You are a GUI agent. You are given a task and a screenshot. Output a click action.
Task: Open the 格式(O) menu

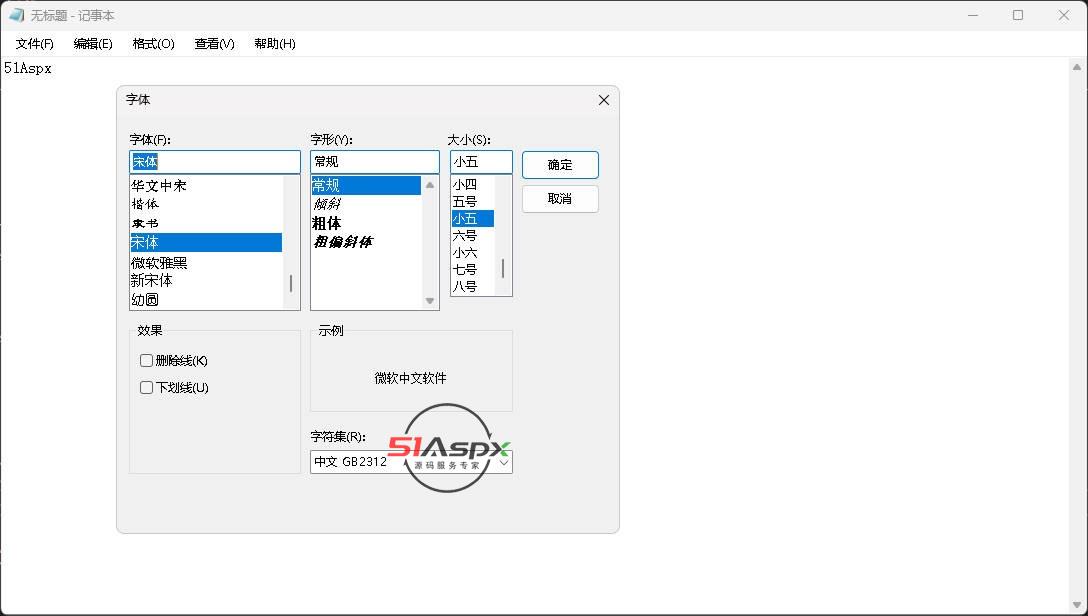pyautogui.click(x=153, y=44)
